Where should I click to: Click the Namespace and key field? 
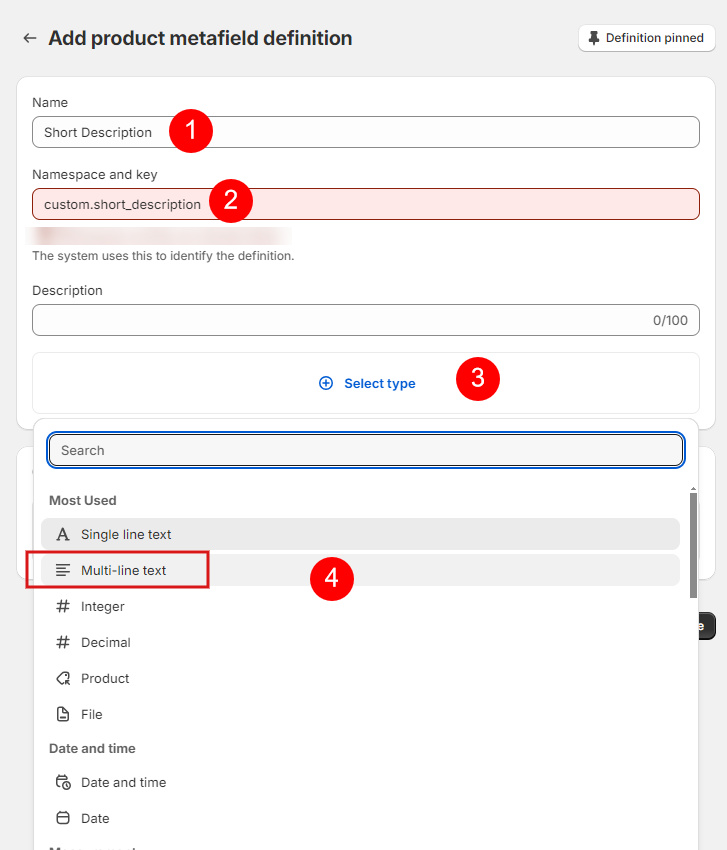click(x=366, y=204)
